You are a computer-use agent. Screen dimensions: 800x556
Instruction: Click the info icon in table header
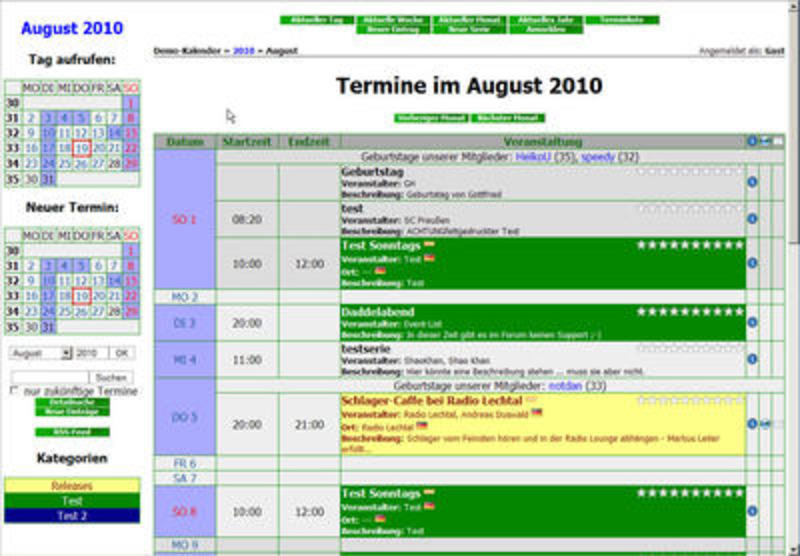pyautogui.click(x=752, y=142)
